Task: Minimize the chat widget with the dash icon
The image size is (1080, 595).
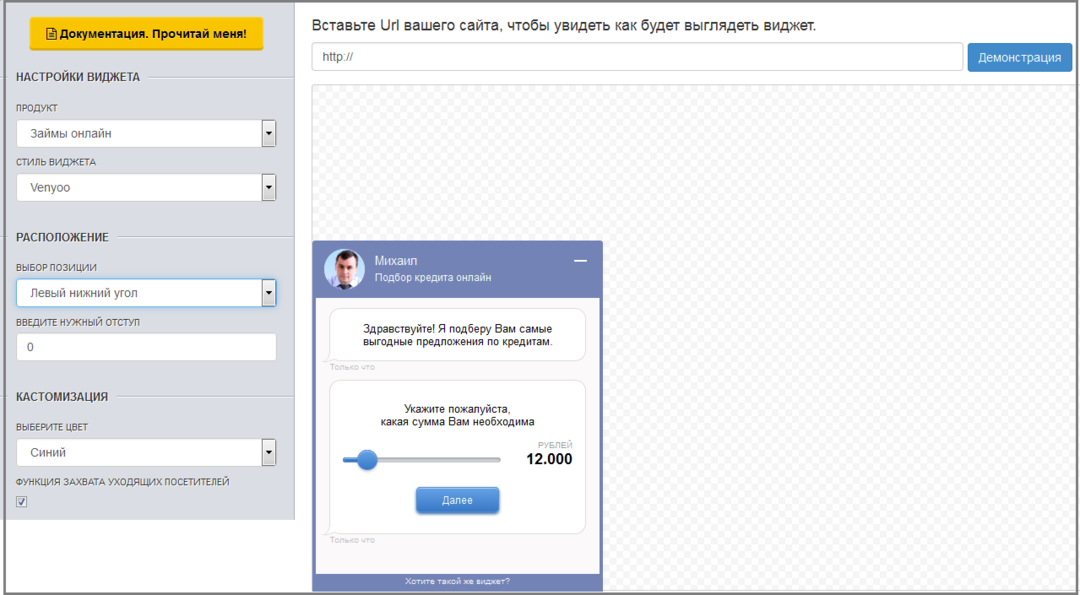Action: (x=580, y=261)
